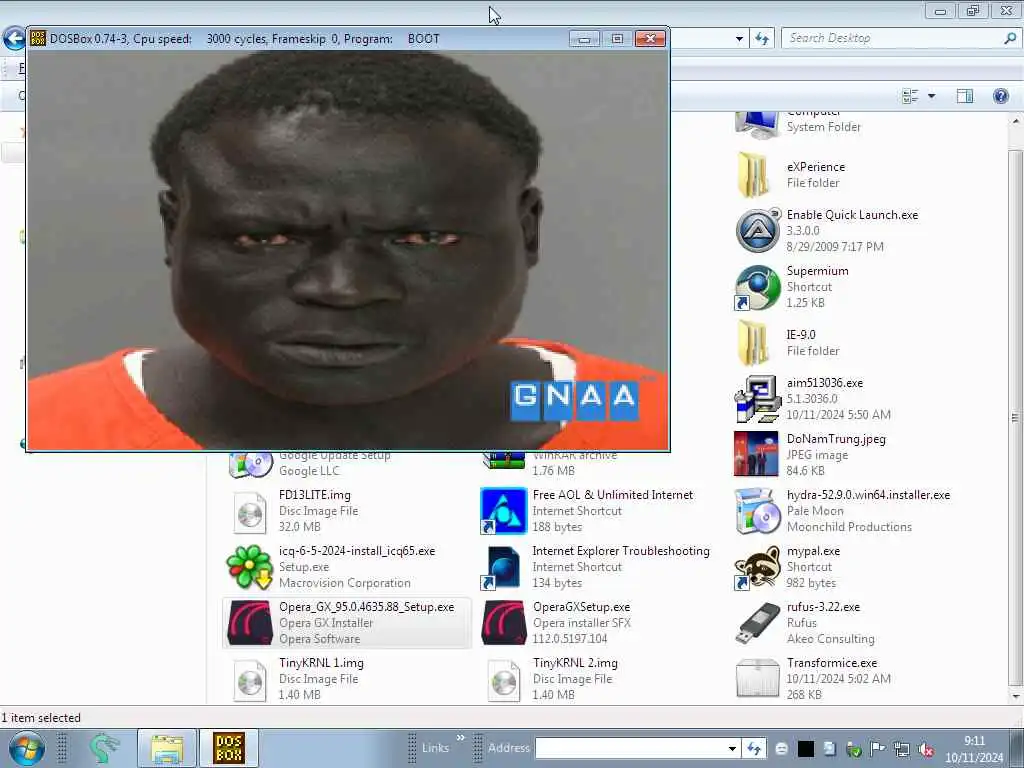Click the round face tray icon
This screenshot has height=768, width=1024.
pyautogui.click(x=782, y=749)
